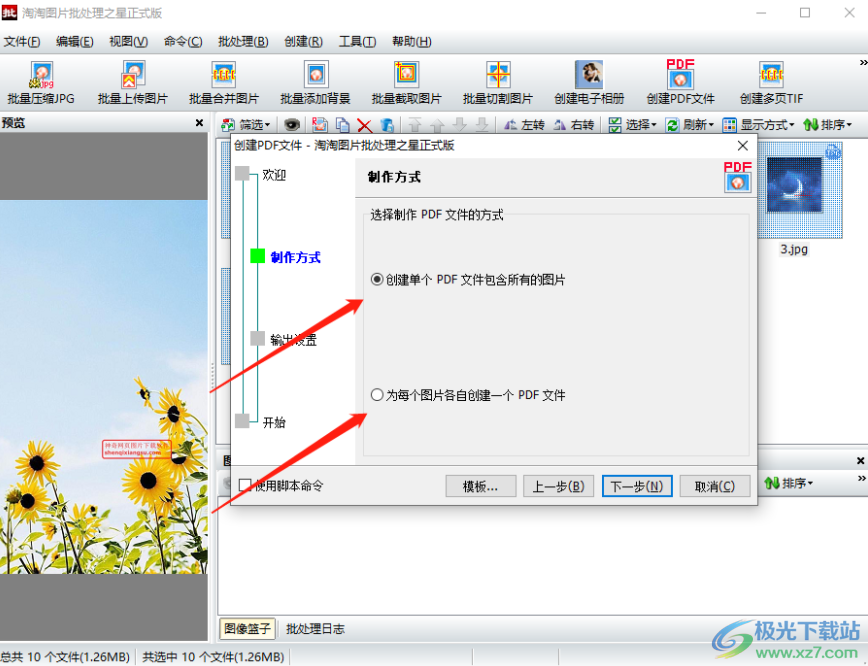The image size is (868, 666).
Task: Enable the 使用脚本命令 checkbox
Action: tap(245, 486)
